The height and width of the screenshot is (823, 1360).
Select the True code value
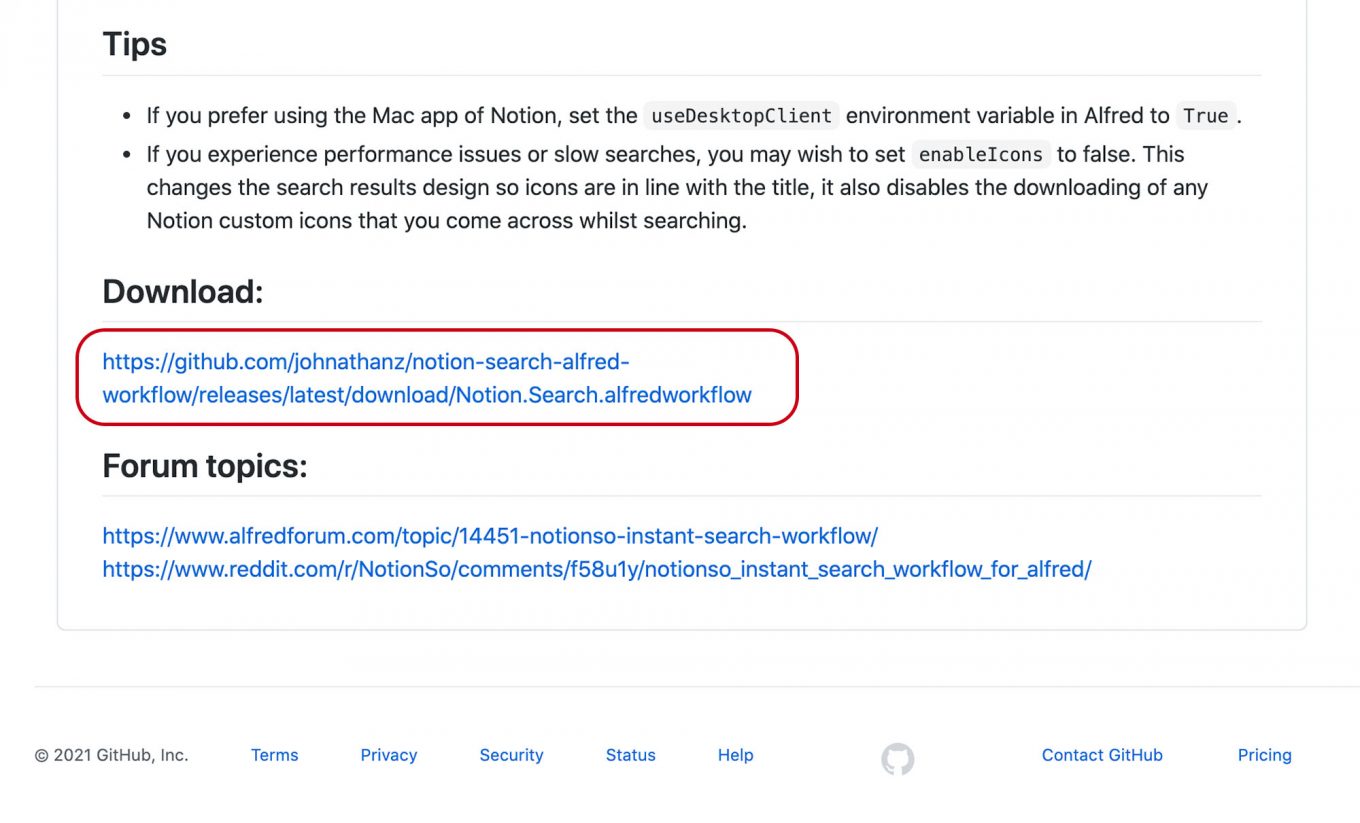1206,115
